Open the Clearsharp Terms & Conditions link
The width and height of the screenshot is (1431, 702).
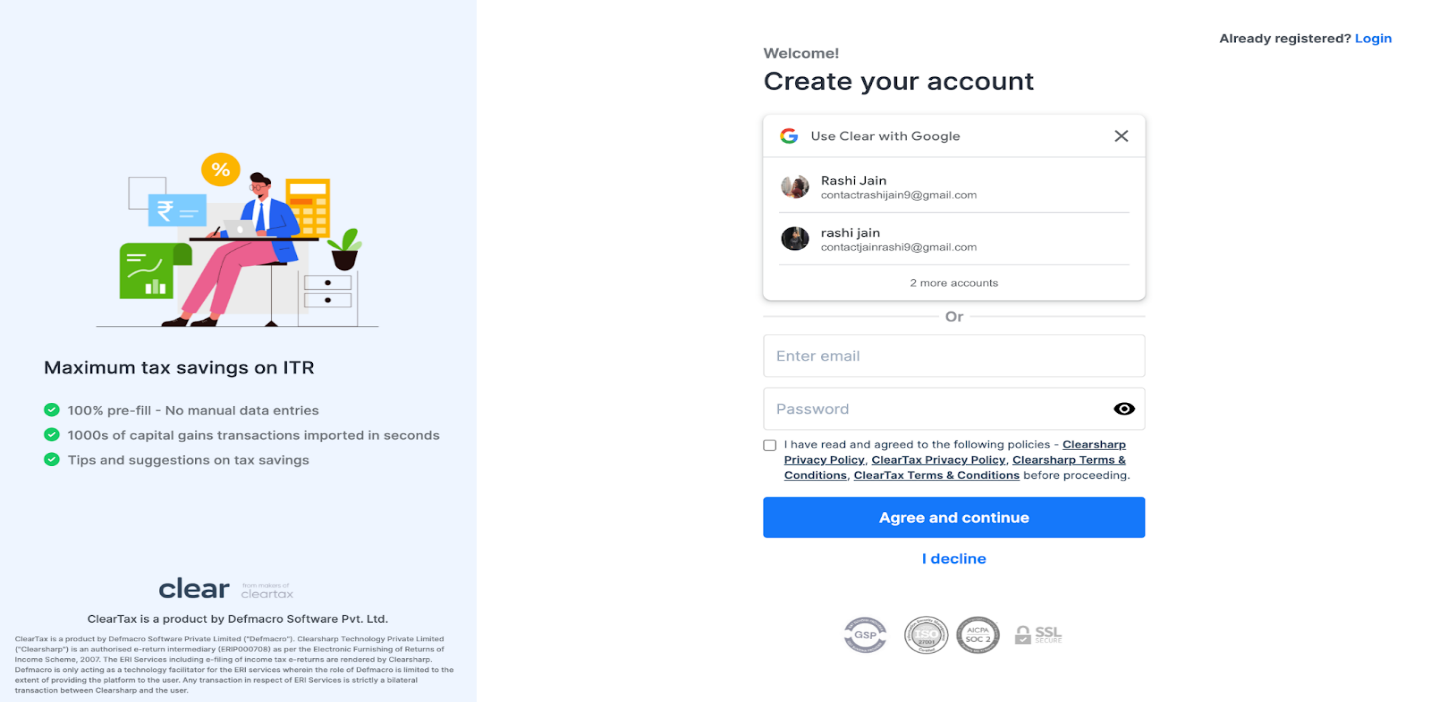point(1069,459)
